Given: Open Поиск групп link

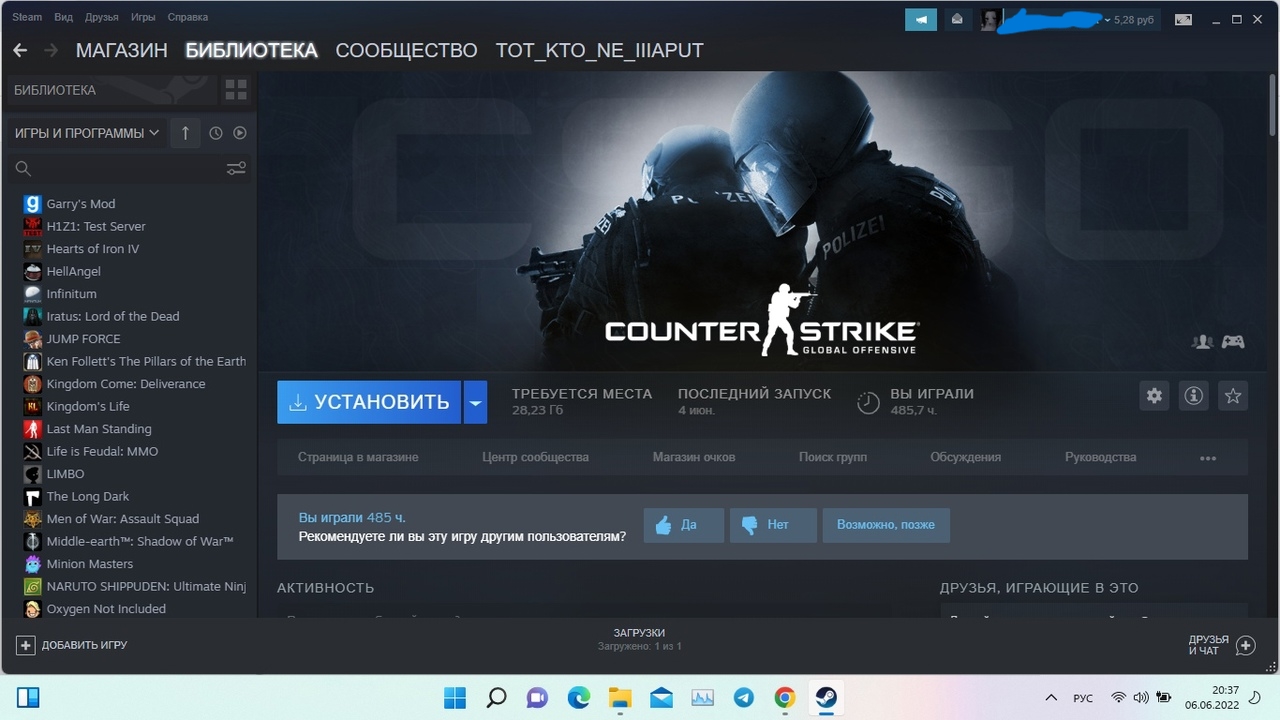Looking at the screenshot, I should (833, 457).
